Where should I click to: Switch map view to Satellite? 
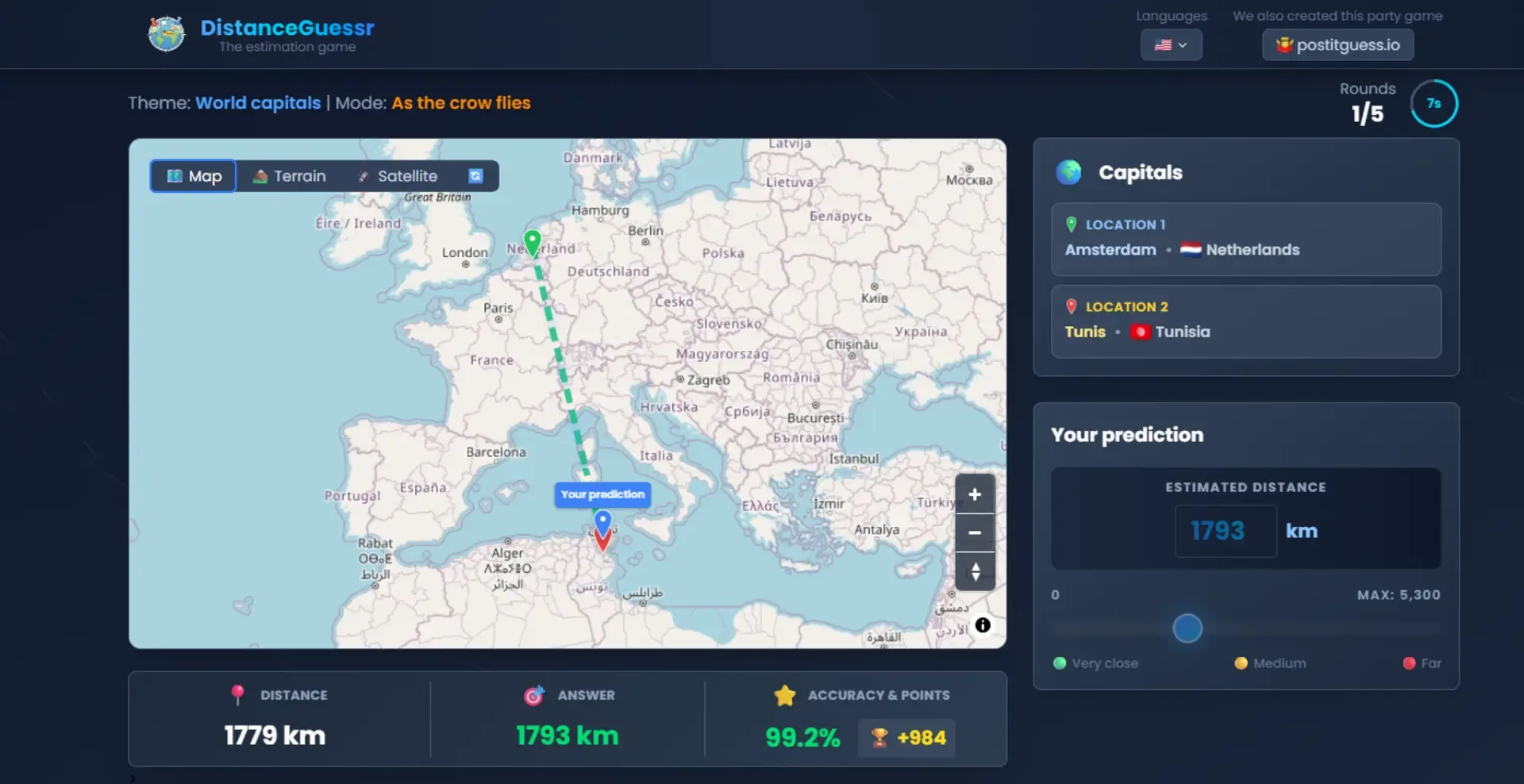pyautogui.click(x=397, y=176)
